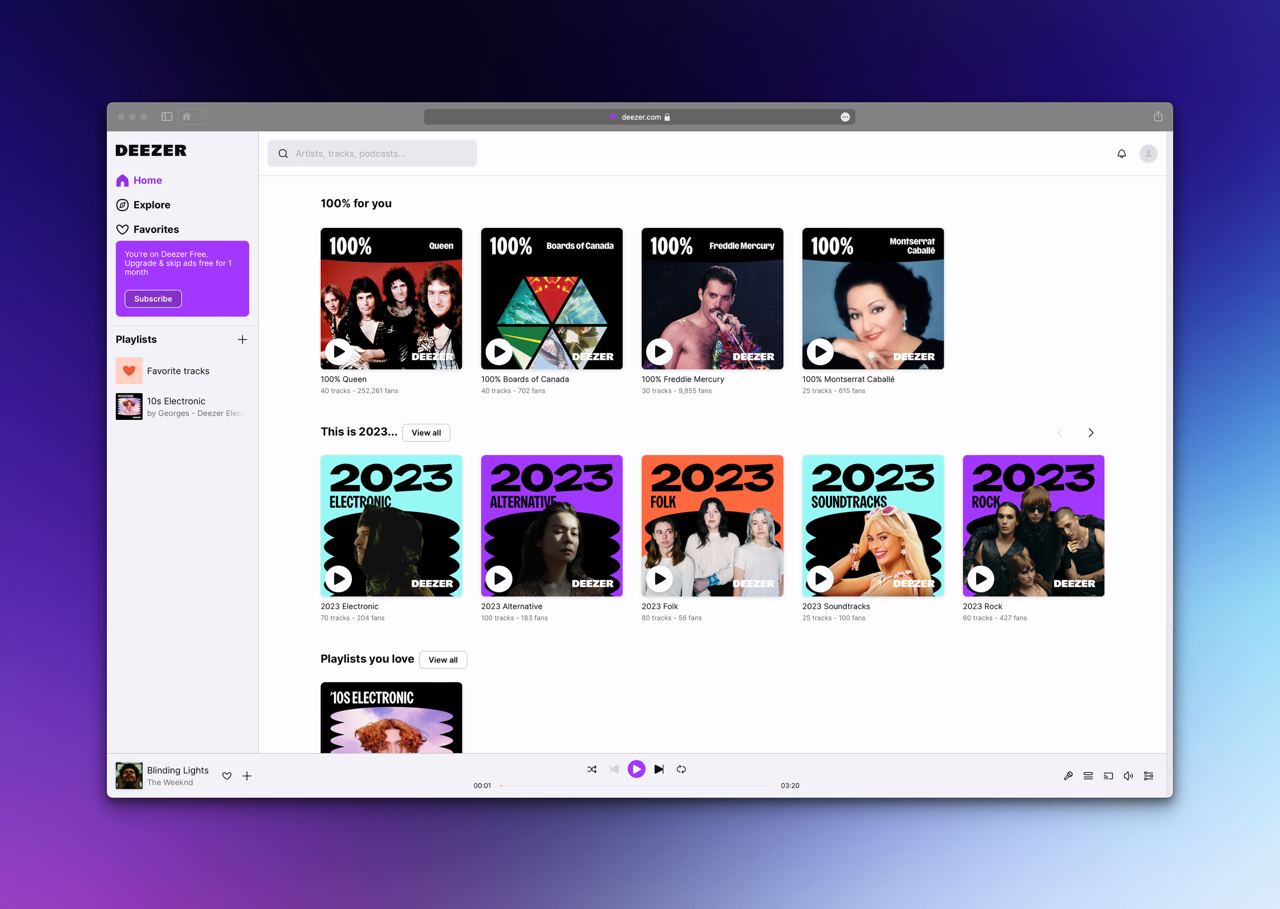1280x909 pixels.
Task: Play the 100% Boards of Canada playlist
Action: tap(499, 351)
